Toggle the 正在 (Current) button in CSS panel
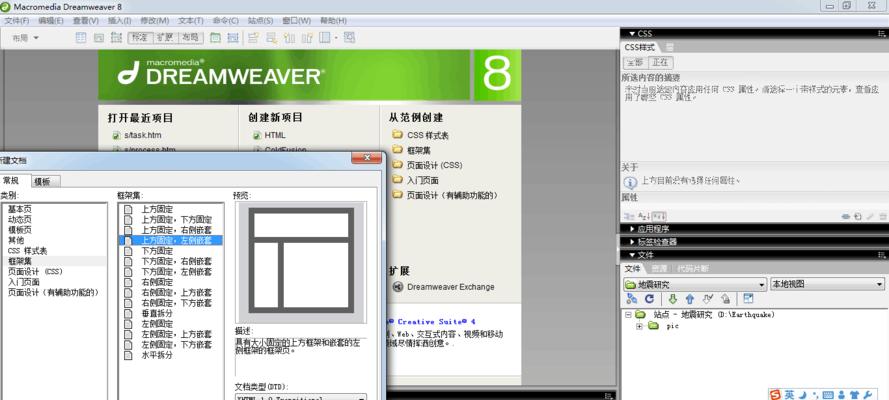Viewport: 889px width, 400px height. [660, 62]
